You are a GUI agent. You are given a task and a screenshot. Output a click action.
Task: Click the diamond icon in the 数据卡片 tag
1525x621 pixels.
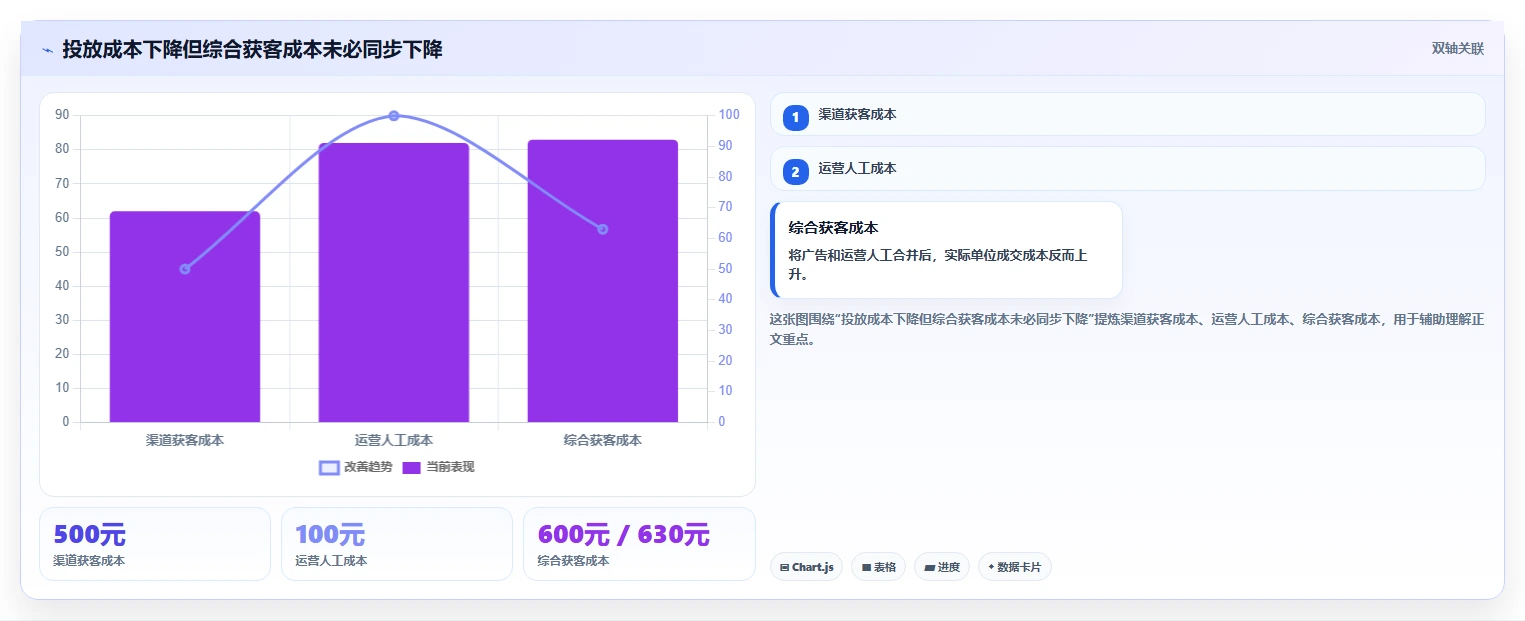tap(991, 567)
